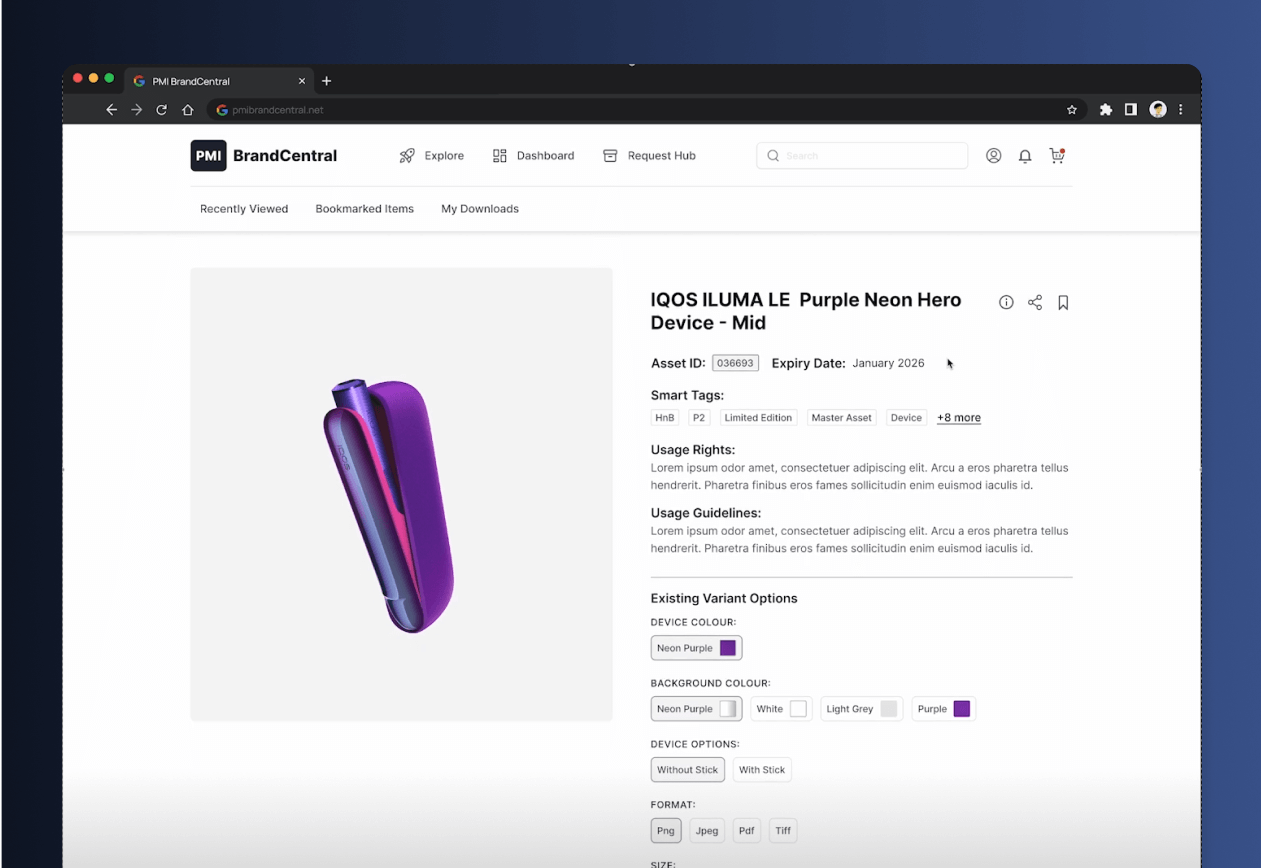Click the Asset ID 036693 badge
This screenshot has height=868, width=1261.
tap(735, 363)
